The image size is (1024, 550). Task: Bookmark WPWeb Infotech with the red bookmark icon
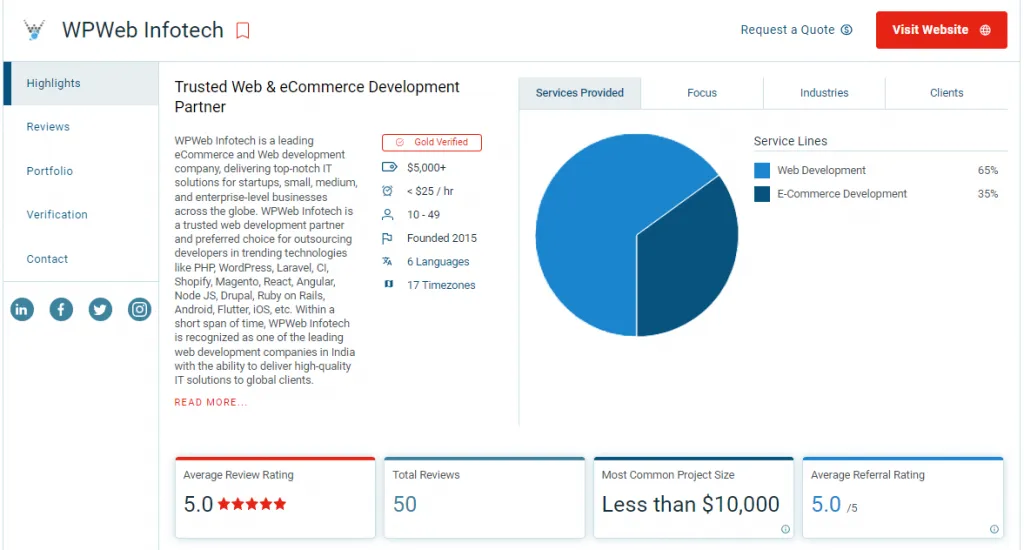pos(243,31)
